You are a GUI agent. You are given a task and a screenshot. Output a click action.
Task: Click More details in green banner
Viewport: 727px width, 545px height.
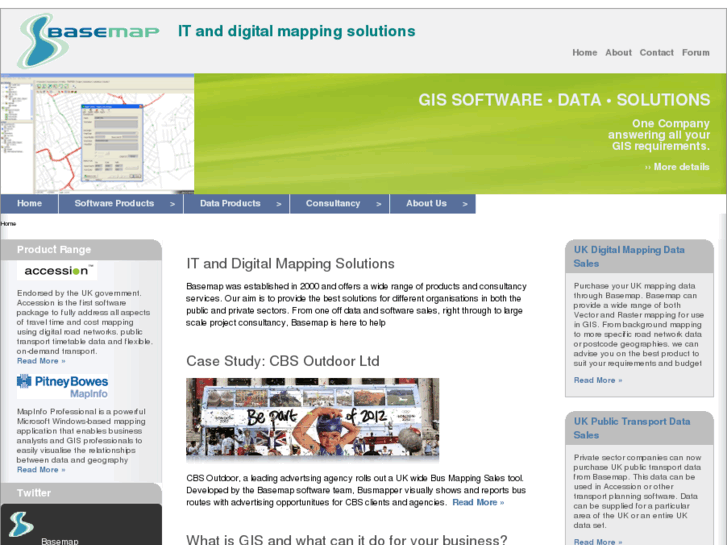[x=677, y=167]
